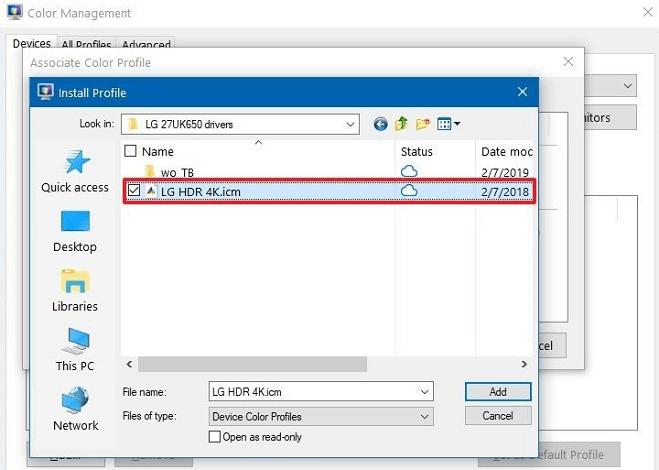Image resolution: width=659 pixels, height=470 pixels.
Task: Open Quick access in the places bar
Action: click(75, 172)
